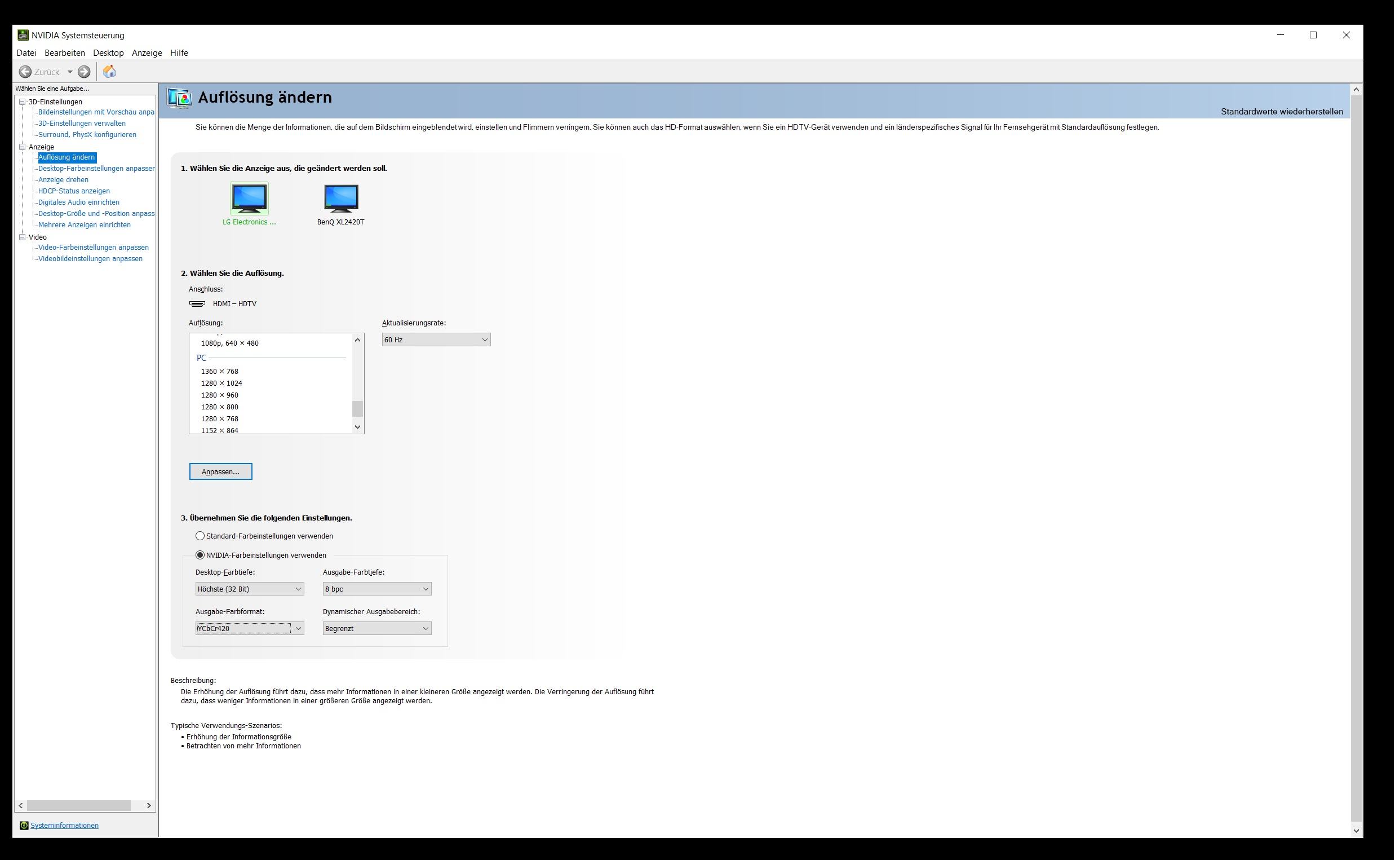Select resolution 1280 × 1024
Screen dimensions: 1400x860
[x=221, y=383]
